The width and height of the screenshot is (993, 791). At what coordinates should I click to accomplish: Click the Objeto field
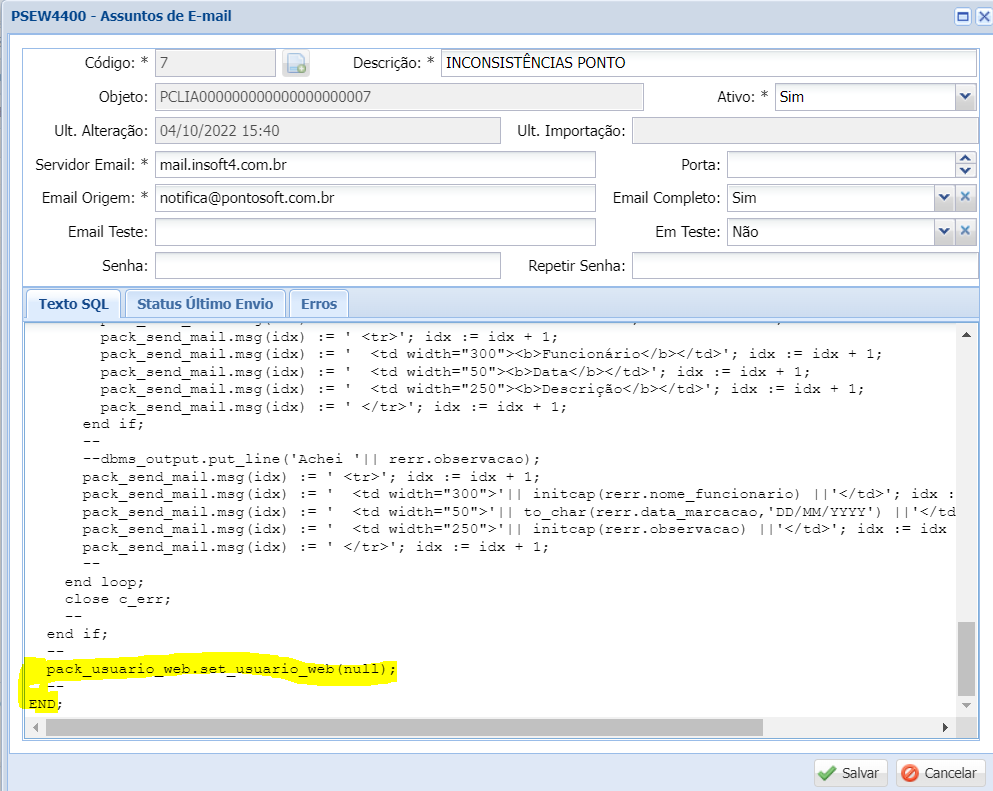[399, 97]
